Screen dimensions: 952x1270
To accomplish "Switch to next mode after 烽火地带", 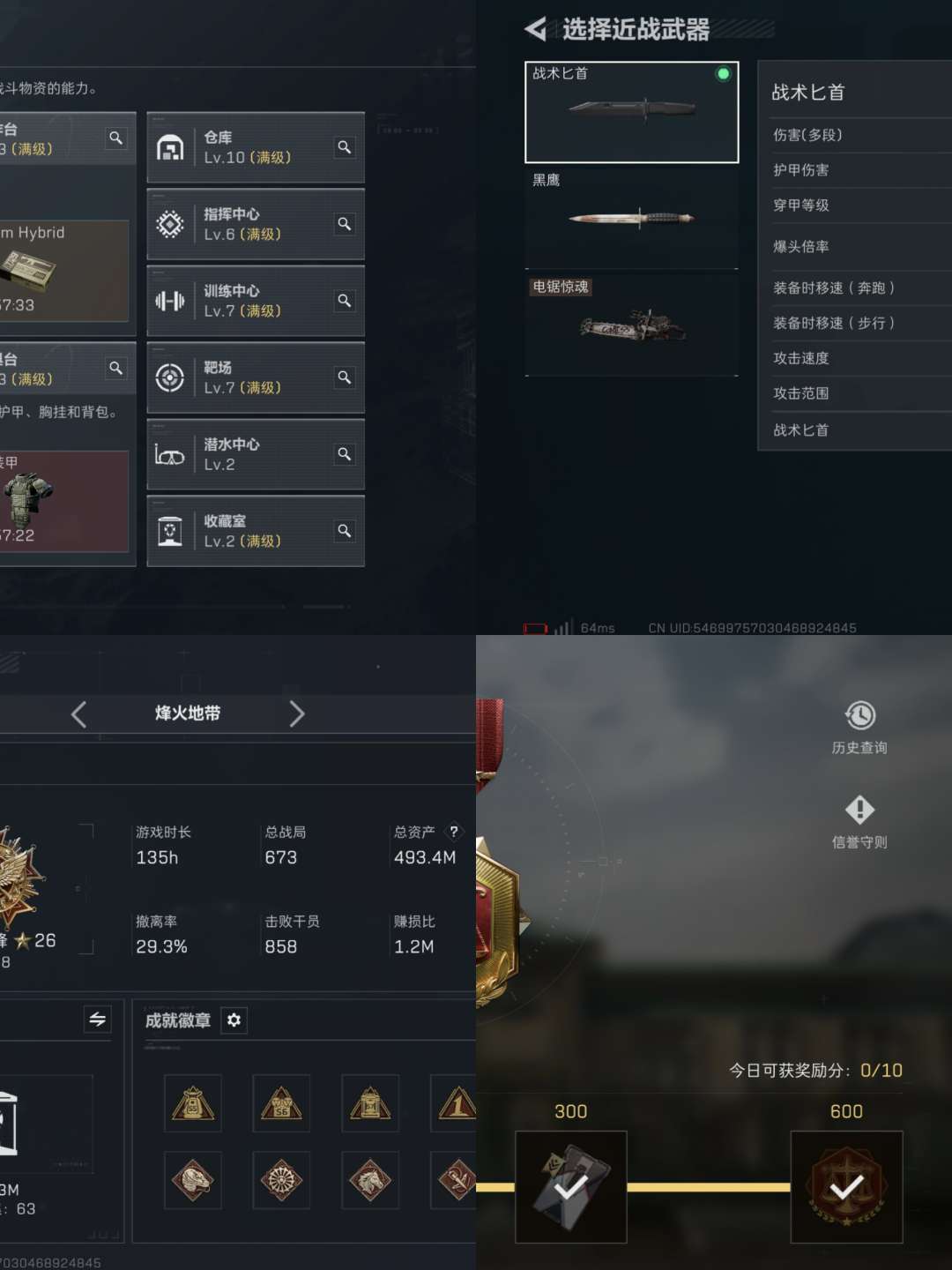I will tap(297, 713).
